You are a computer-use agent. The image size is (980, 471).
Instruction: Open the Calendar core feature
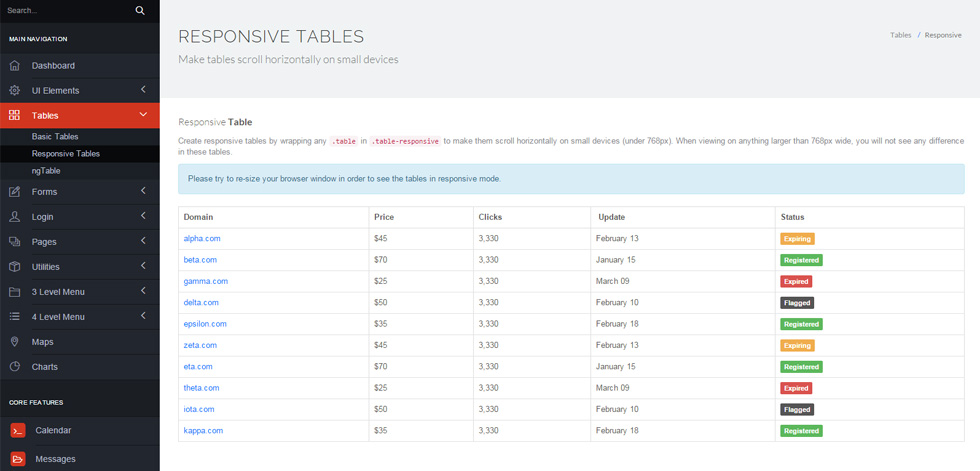click(x=80, y=430)
